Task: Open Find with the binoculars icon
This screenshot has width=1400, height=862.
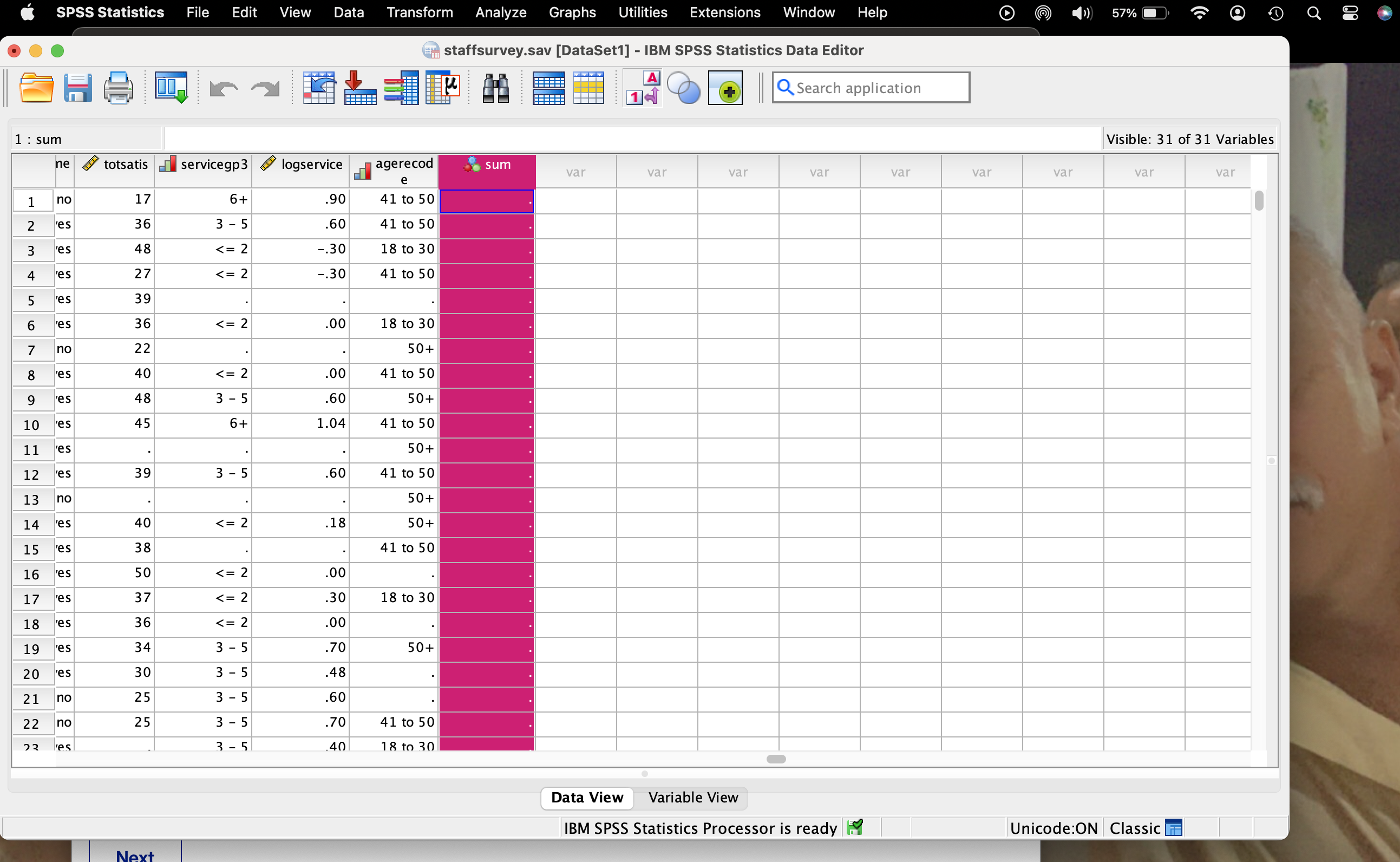Action: pyautogui.click(x=495, y=88)
